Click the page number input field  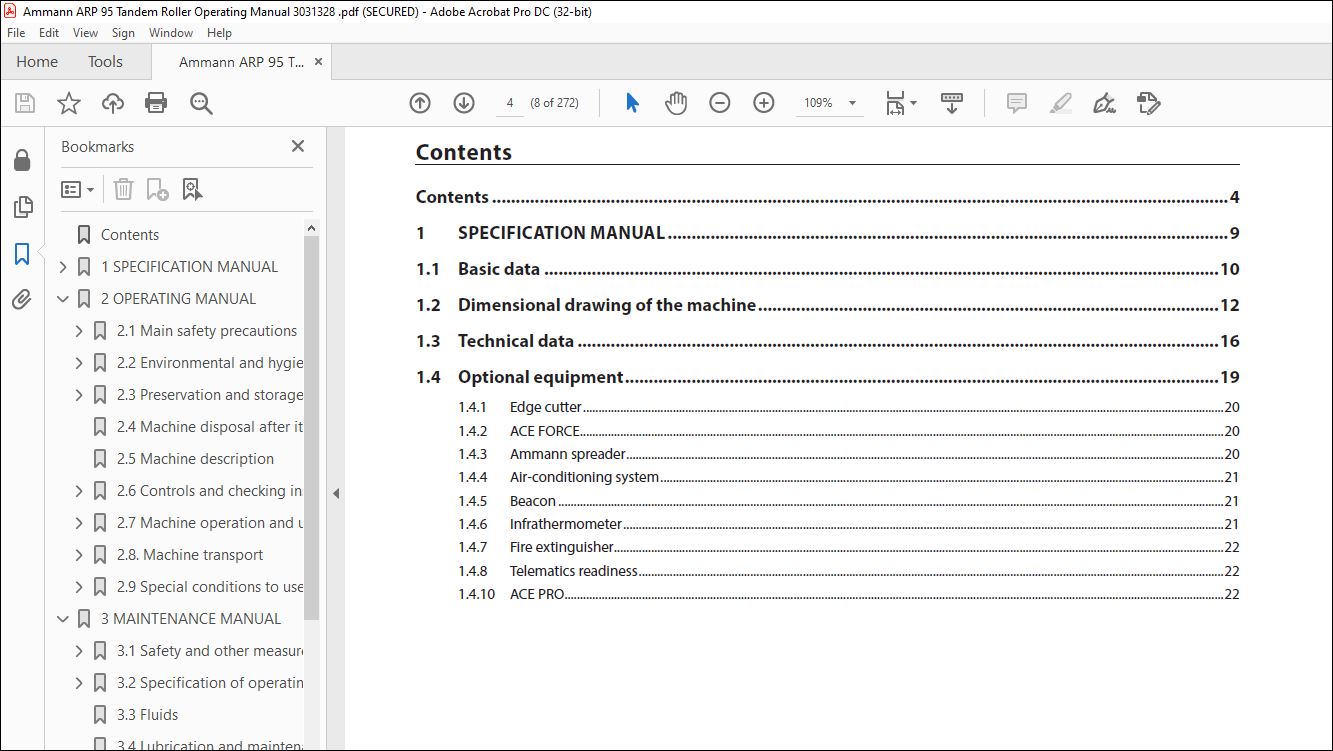pos(510,103)
